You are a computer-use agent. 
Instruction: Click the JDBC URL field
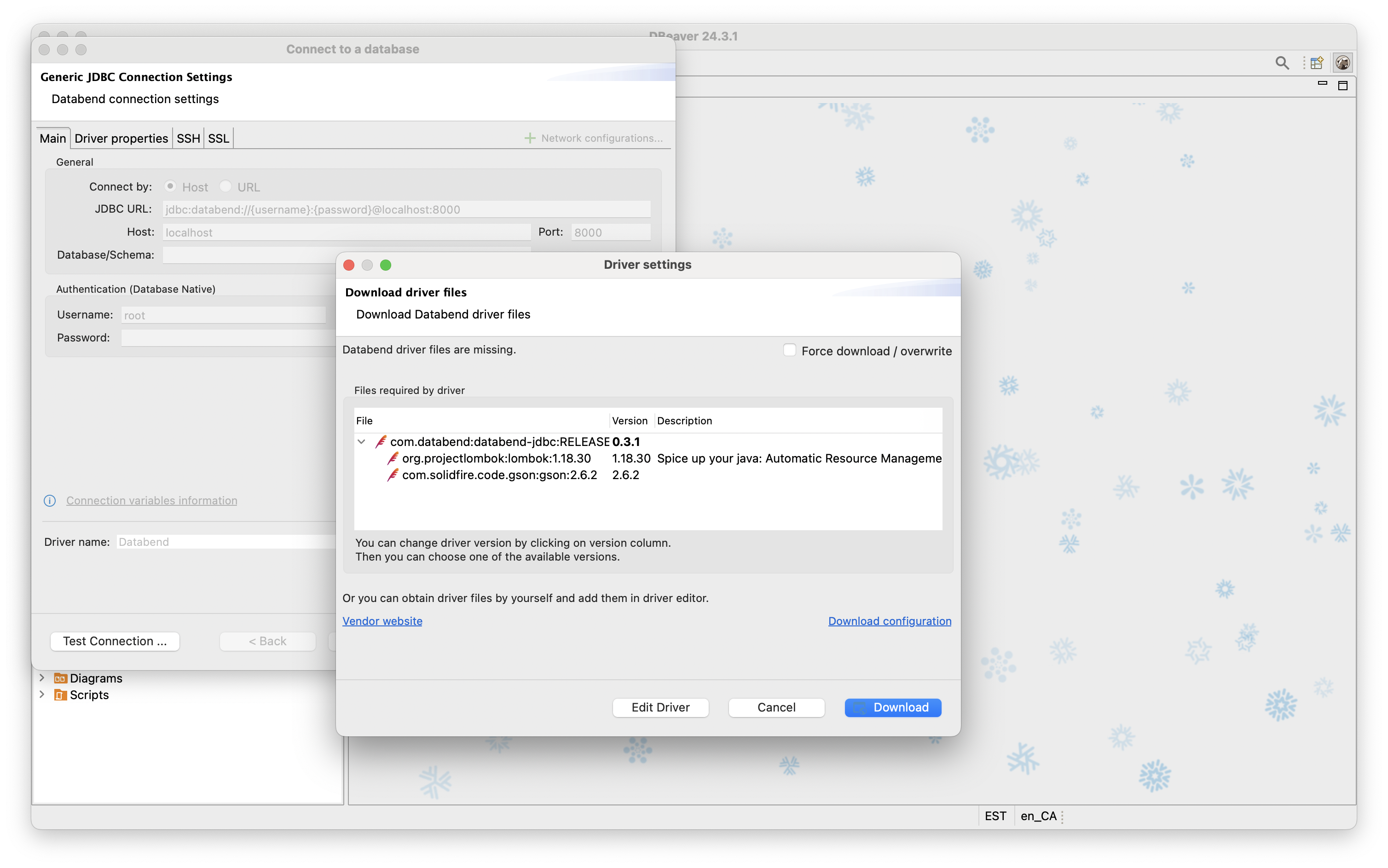point(406,209)
